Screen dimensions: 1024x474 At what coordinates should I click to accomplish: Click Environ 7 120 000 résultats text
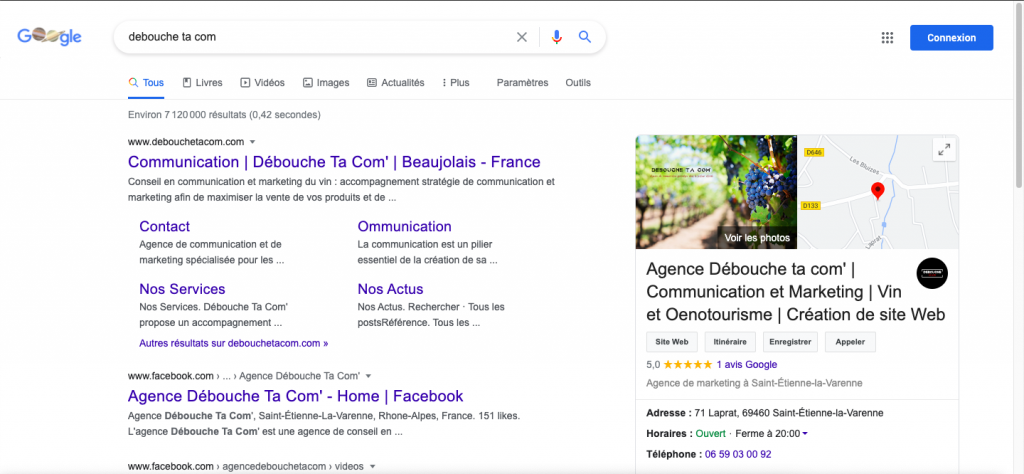225,115
